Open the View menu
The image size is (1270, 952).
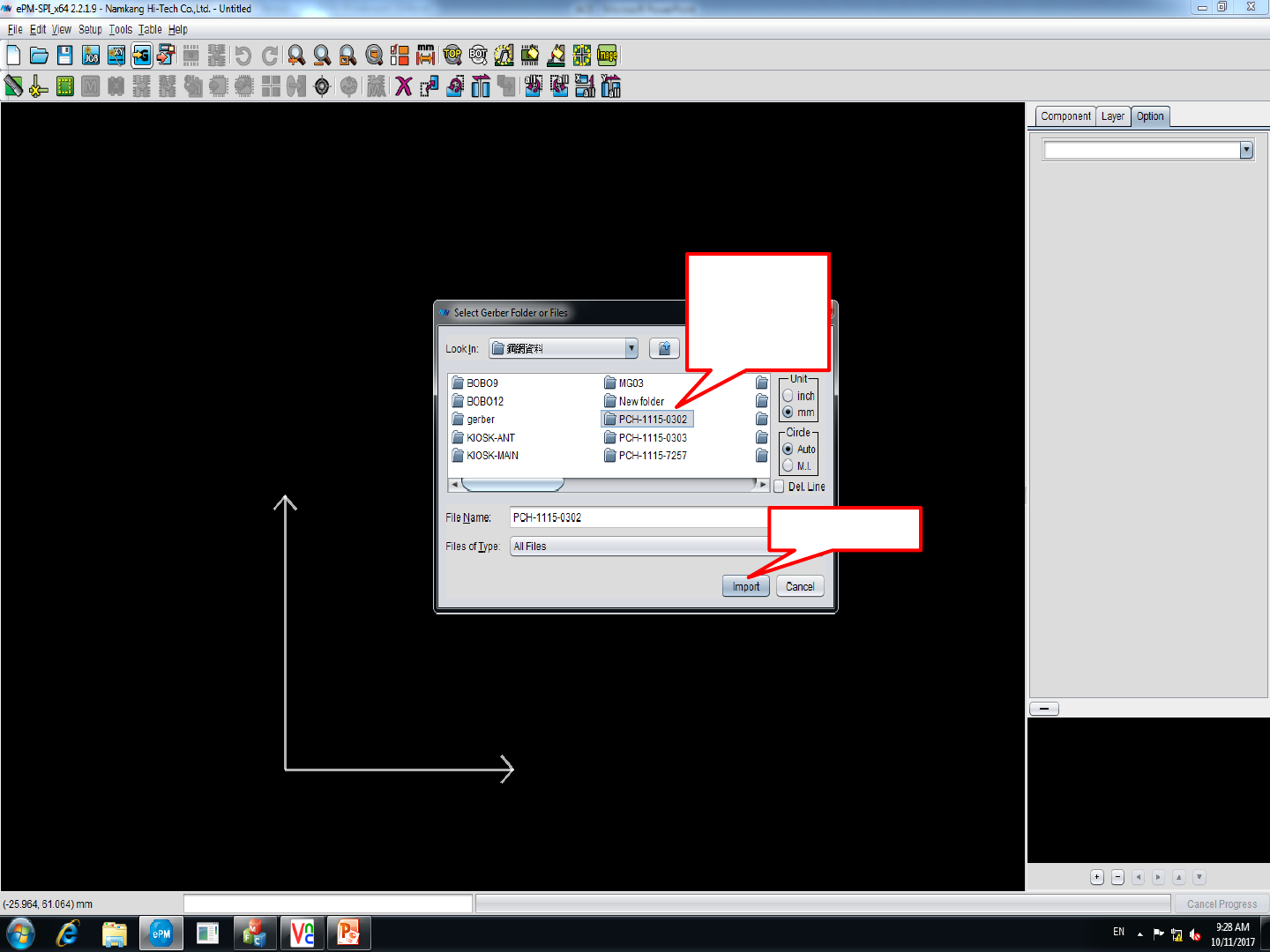point(62,29)
